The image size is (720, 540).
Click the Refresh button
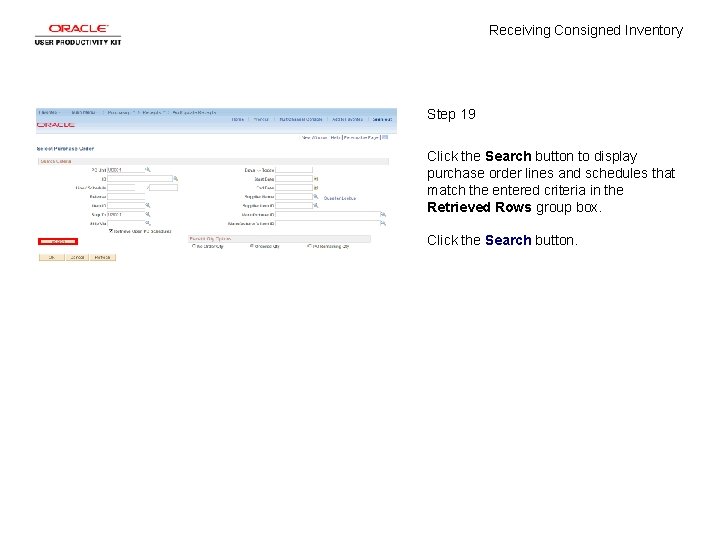[102, 258]
